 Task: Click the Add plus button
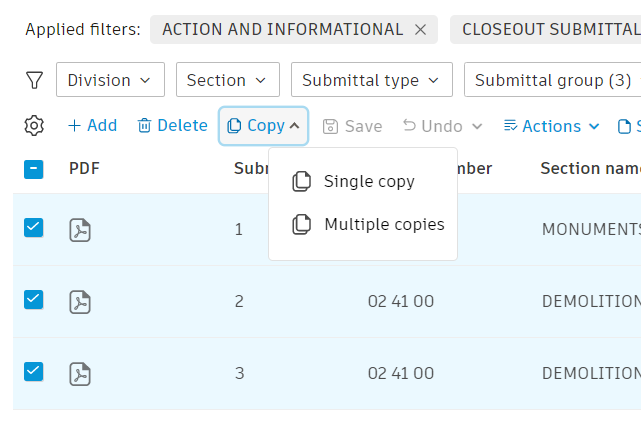coord(92,126)
